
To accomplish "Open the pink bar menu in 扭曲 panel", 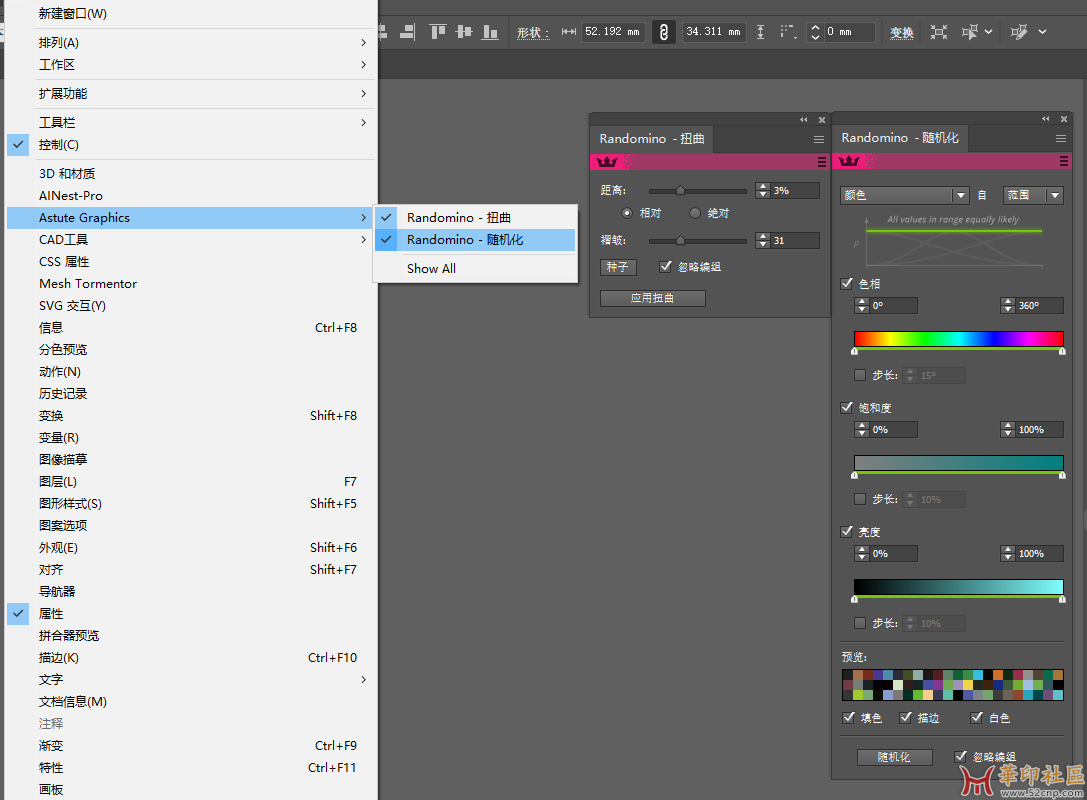I will 821,162.
